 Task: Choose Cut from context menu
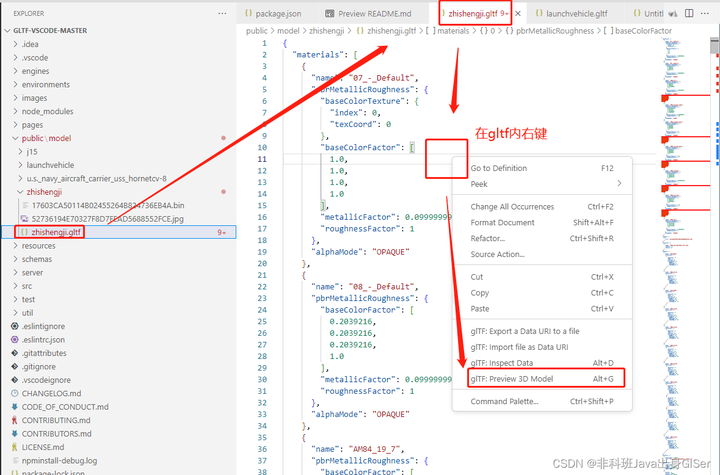pyautogui.click(x=542, y=277)
